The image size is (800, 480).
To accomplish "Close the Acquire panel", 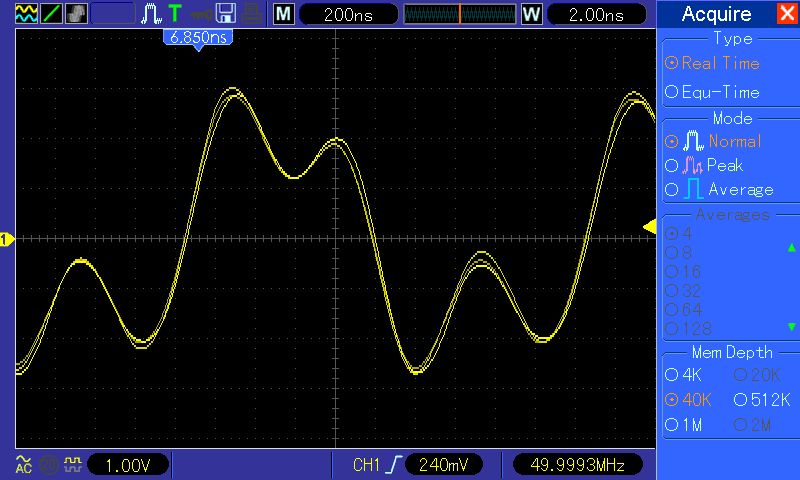I will tap(787, 13).
